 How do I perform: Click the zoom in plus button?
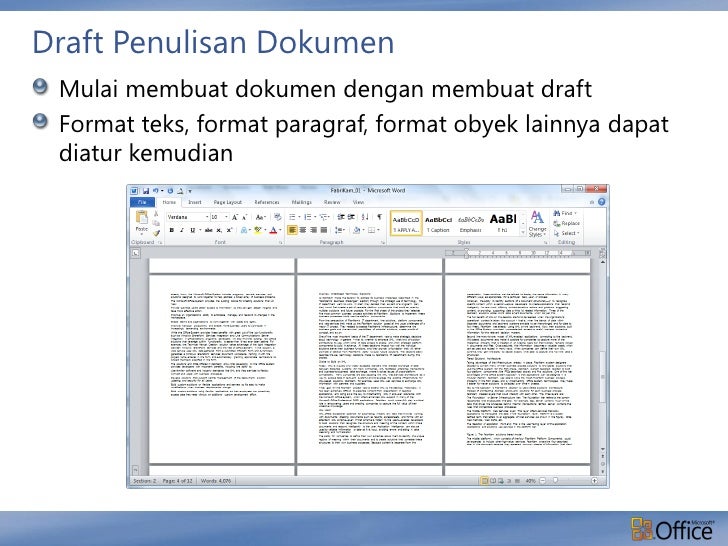coord(594,481)
